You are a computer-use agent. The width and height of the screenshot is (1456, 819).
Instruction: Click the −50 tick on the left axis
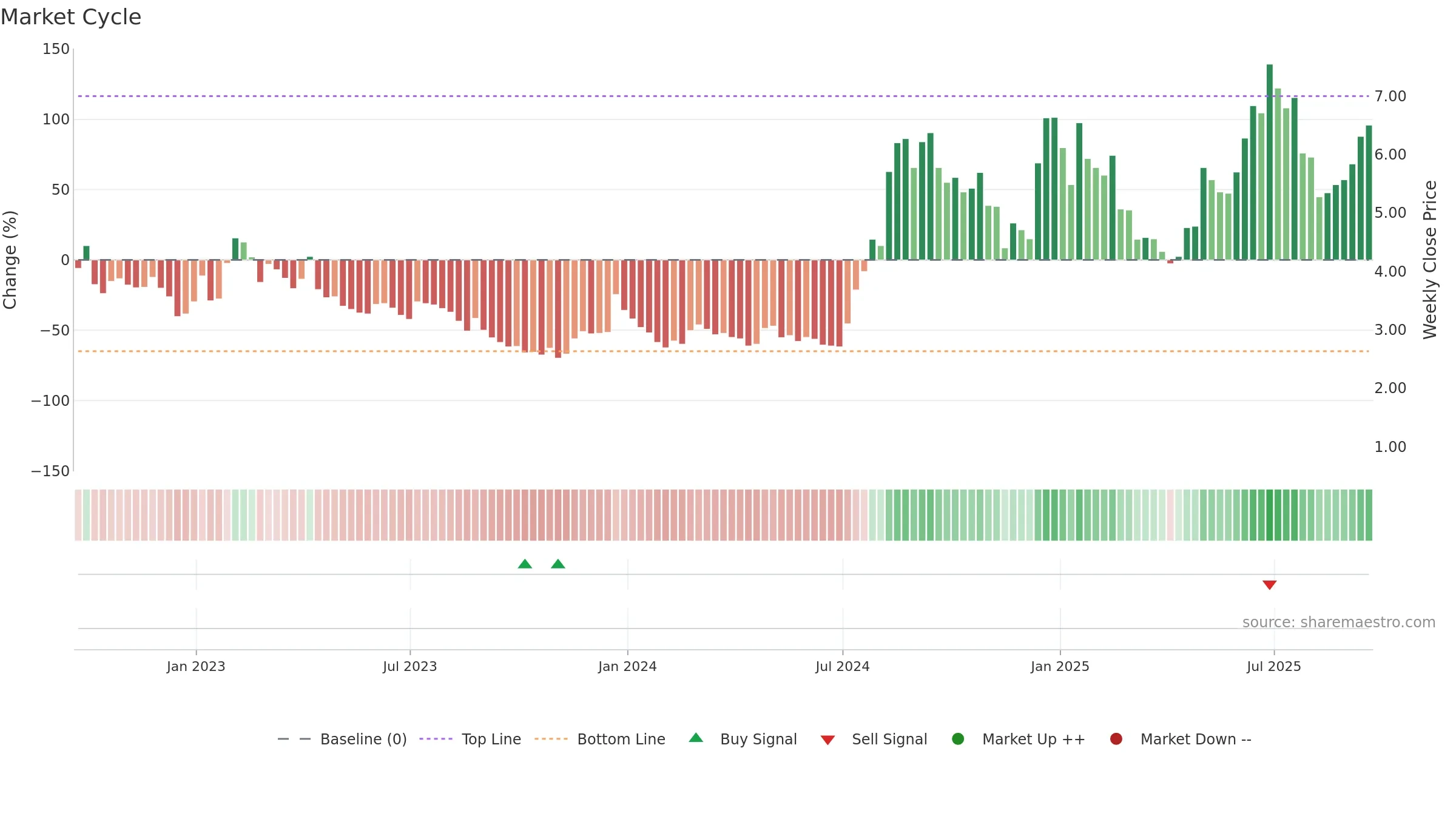pos(55,331)
